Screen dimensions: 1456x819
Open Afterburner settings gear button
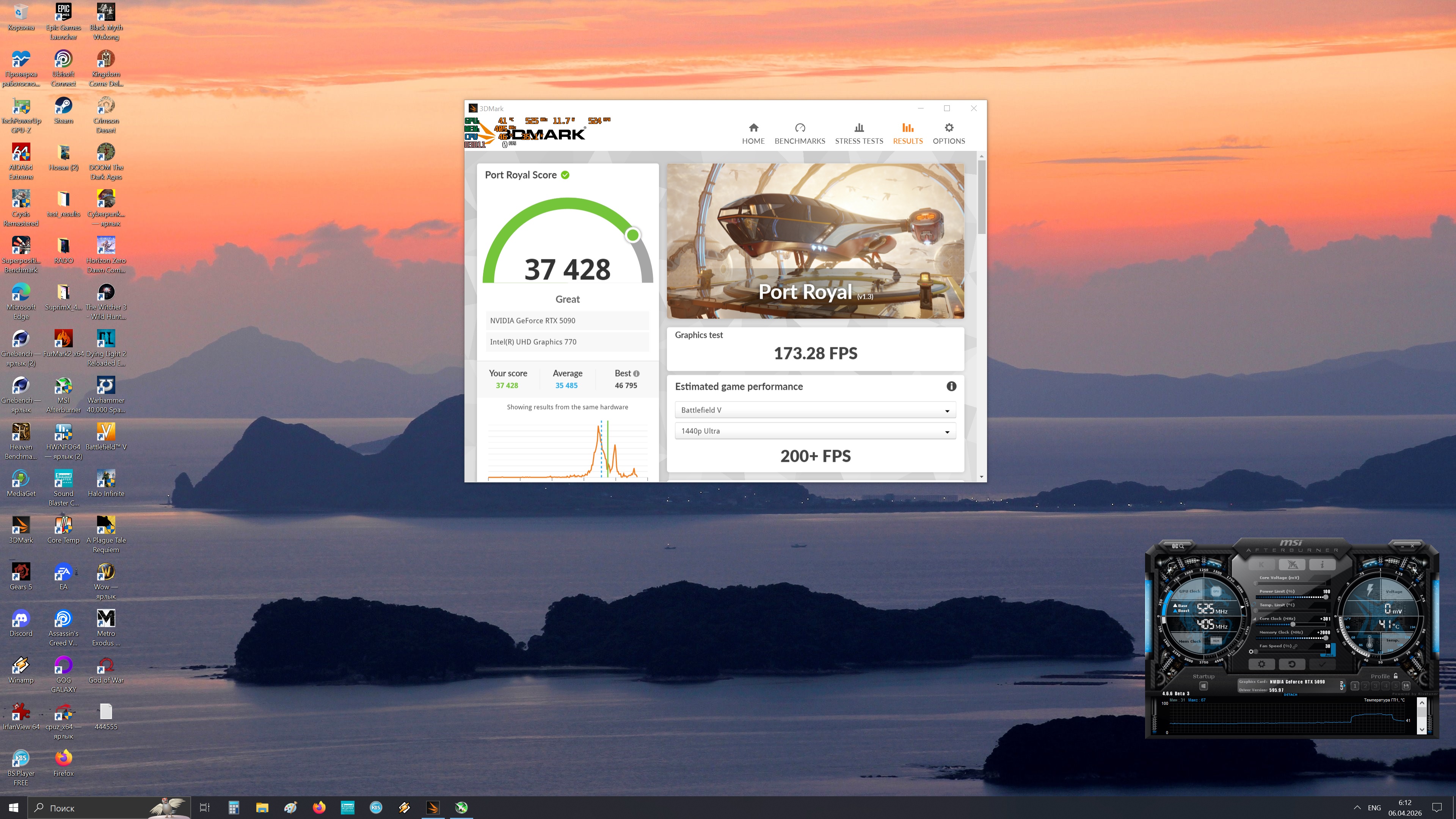1261,664
